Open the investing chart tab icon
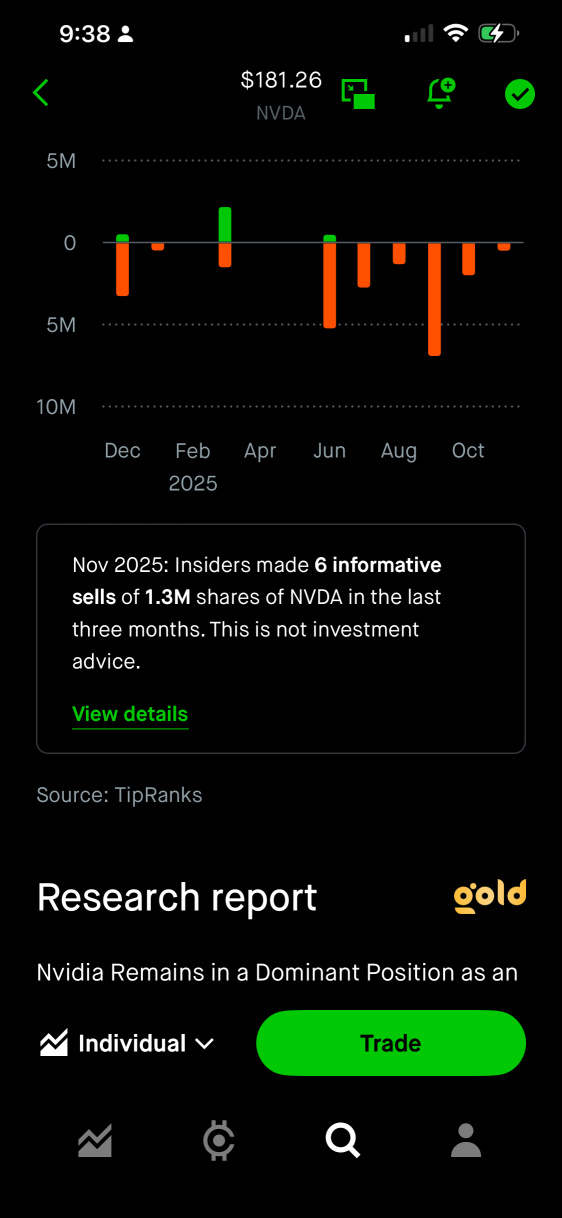This screenshot has width=562, height=1218. (x=95, y=1140)
